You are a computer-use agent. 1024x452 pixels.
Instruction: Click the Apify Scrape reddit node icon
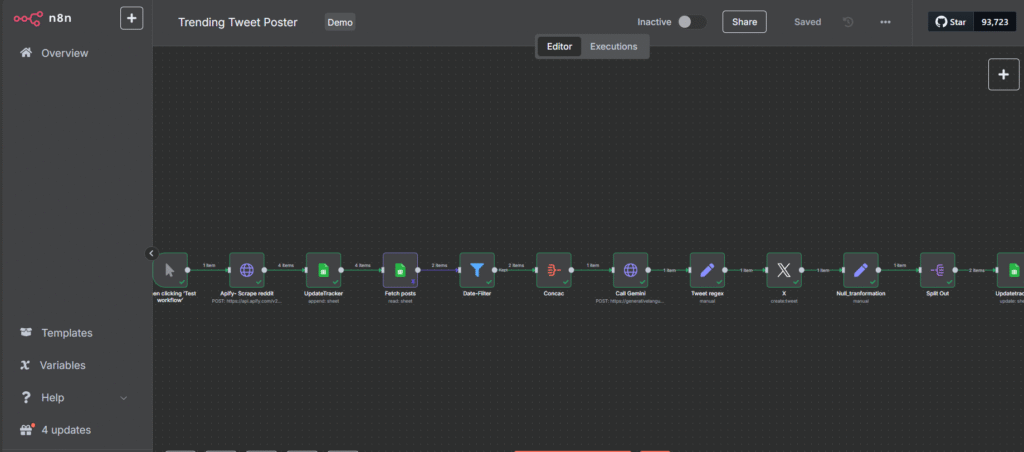click(246, 269)
